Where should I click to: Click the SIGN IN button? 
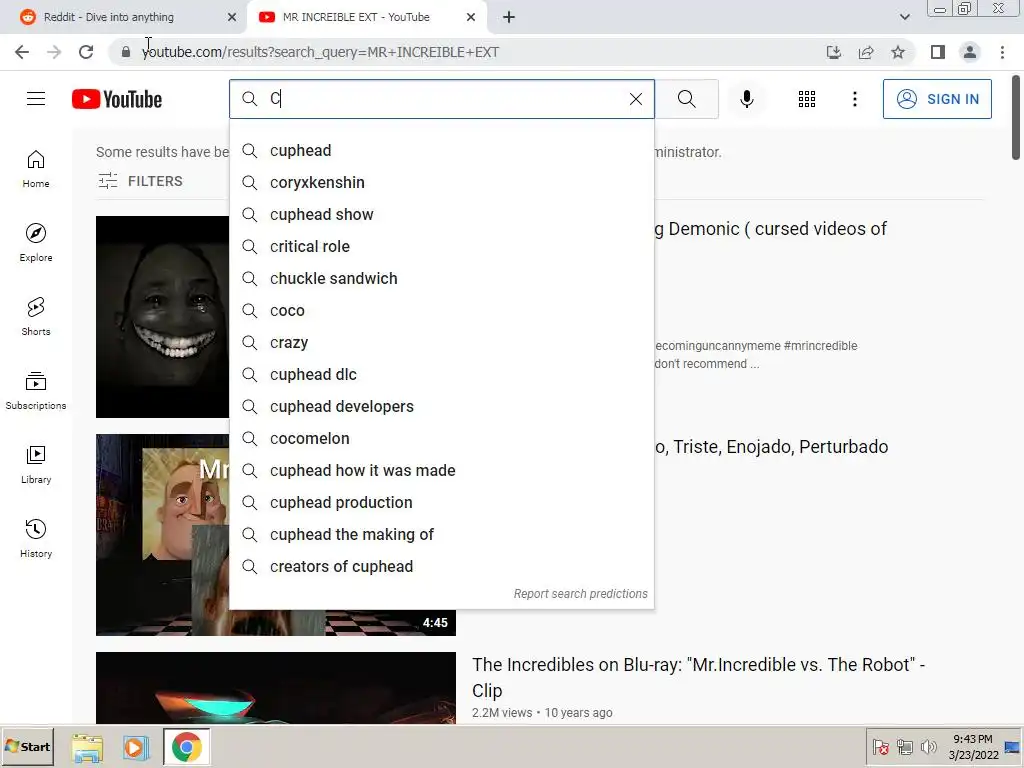[x=937, y=99]
